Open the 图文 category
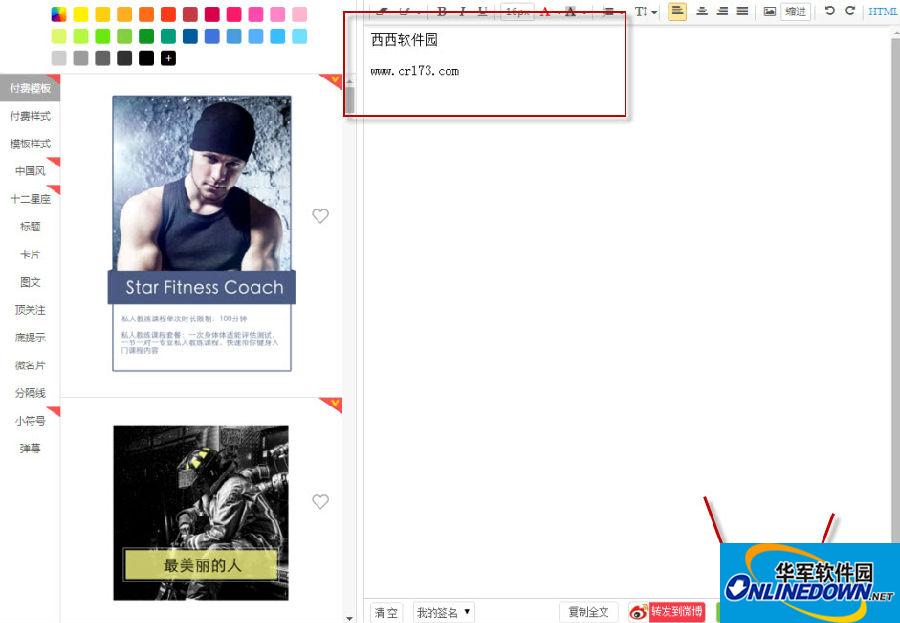This screenshot has width=900, height=623. coord(30,282)
